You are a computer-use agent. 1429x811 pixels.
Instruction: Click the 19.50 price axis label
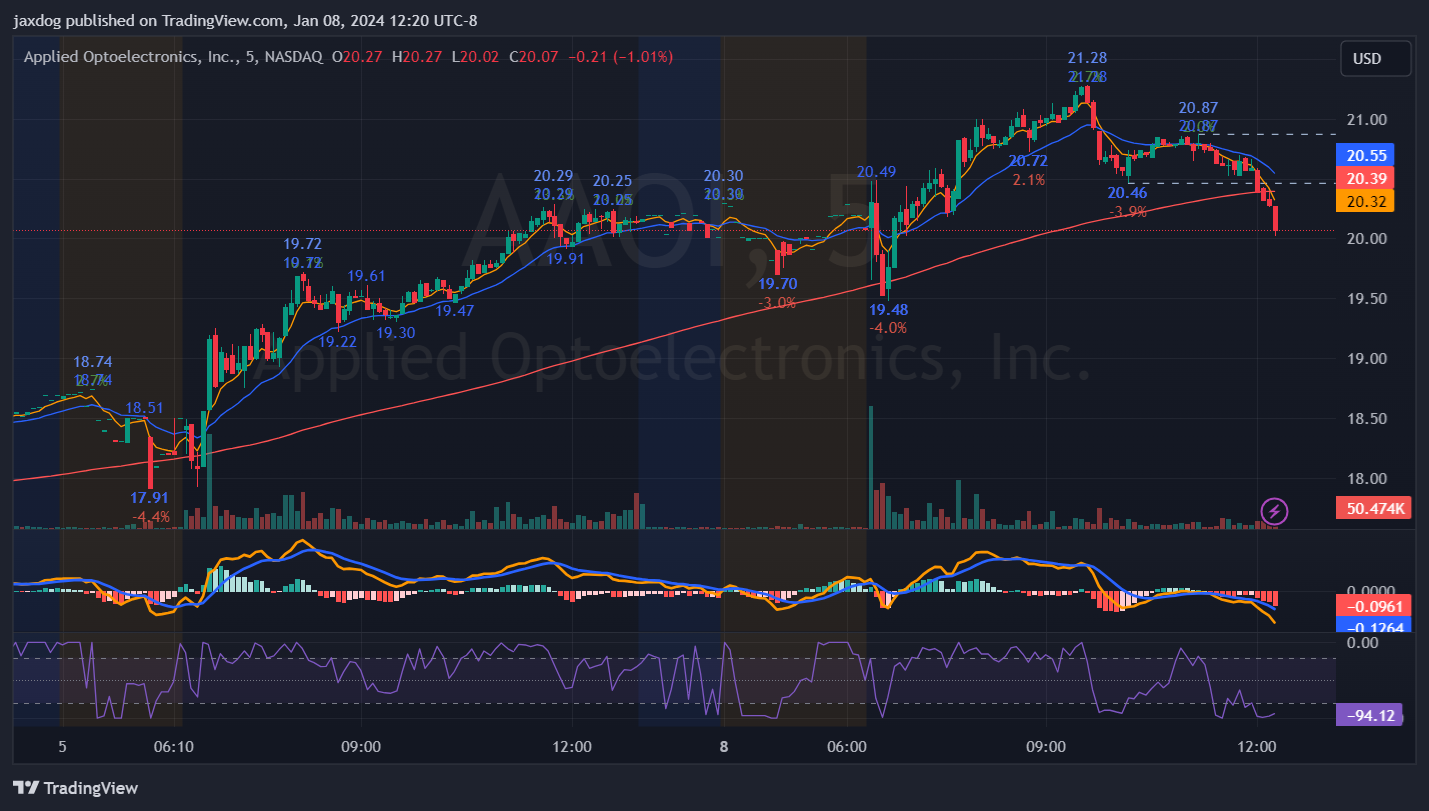point(1366,299)
